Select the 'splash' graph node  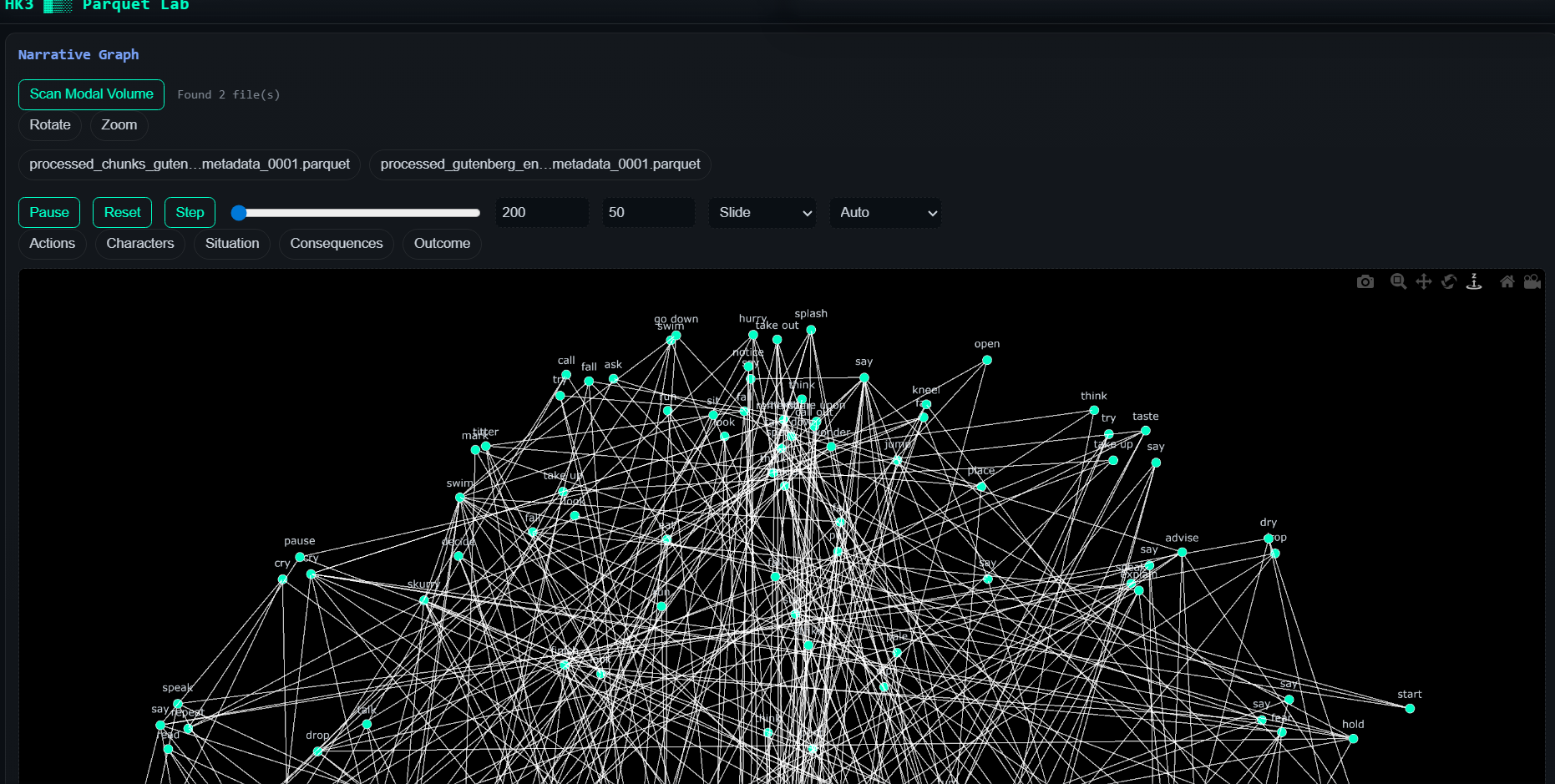click(x=811, y=330)
